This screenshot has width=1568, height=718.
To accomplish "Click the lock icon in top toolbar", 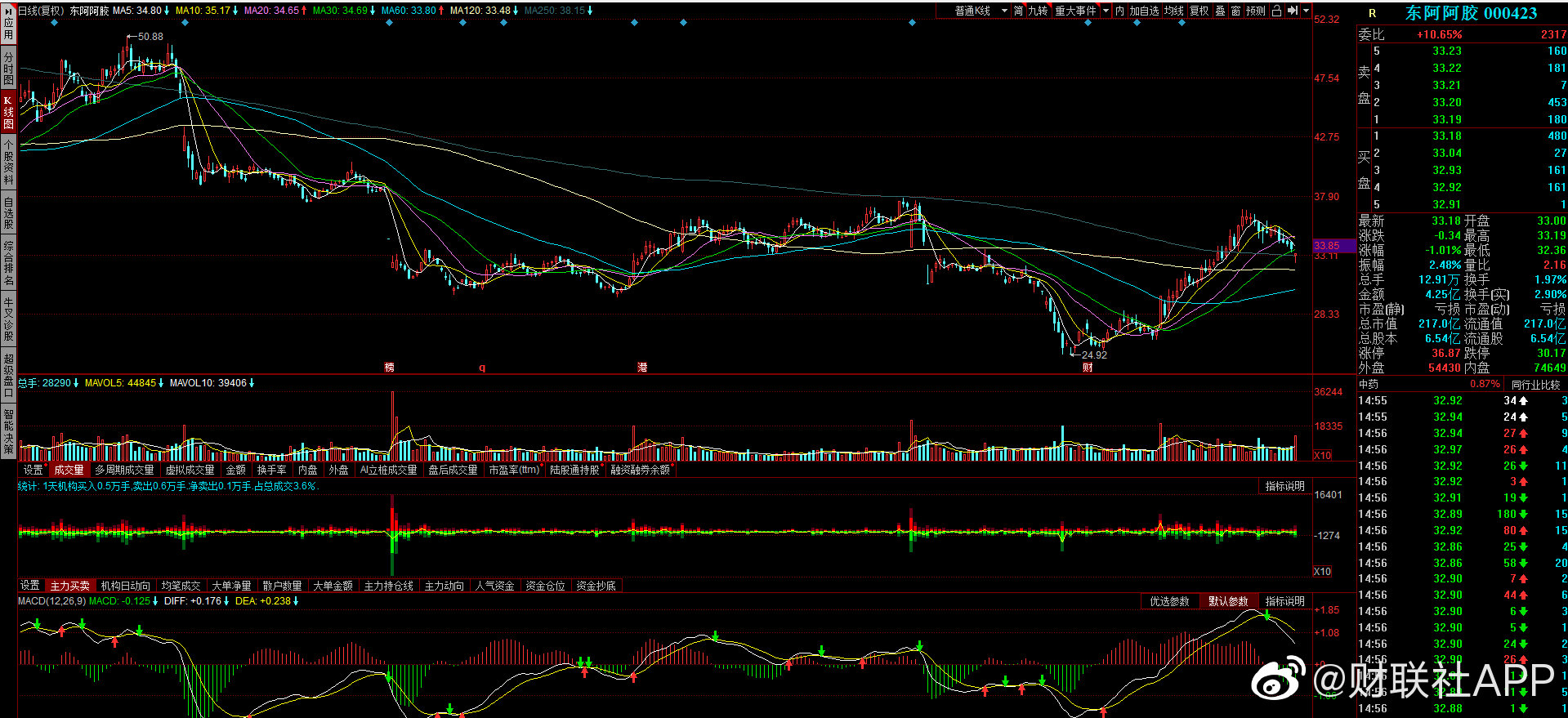I will [1275, 11].
